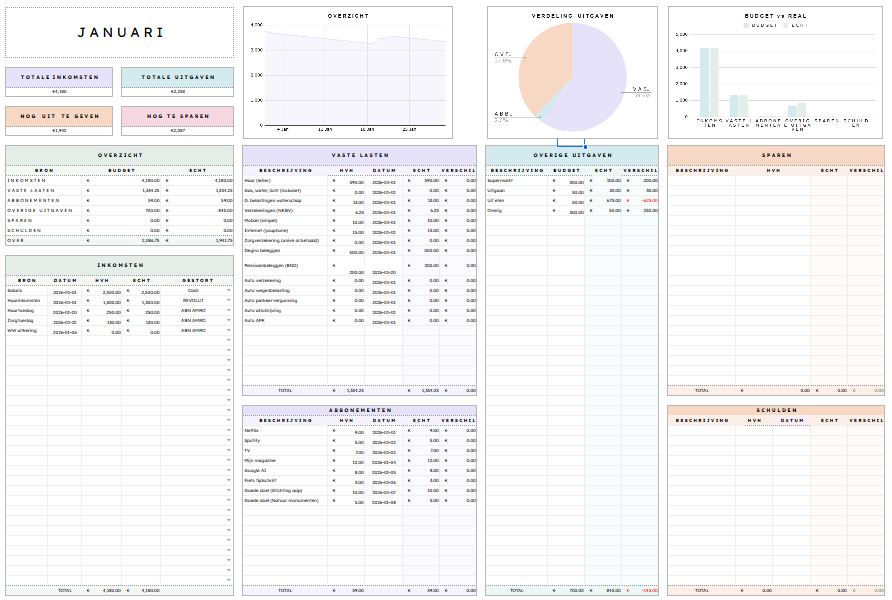This screenshot has height=600, width=892.
Task: Select the Overige Uitgaven section header
Action: click(x=572, y=155)
